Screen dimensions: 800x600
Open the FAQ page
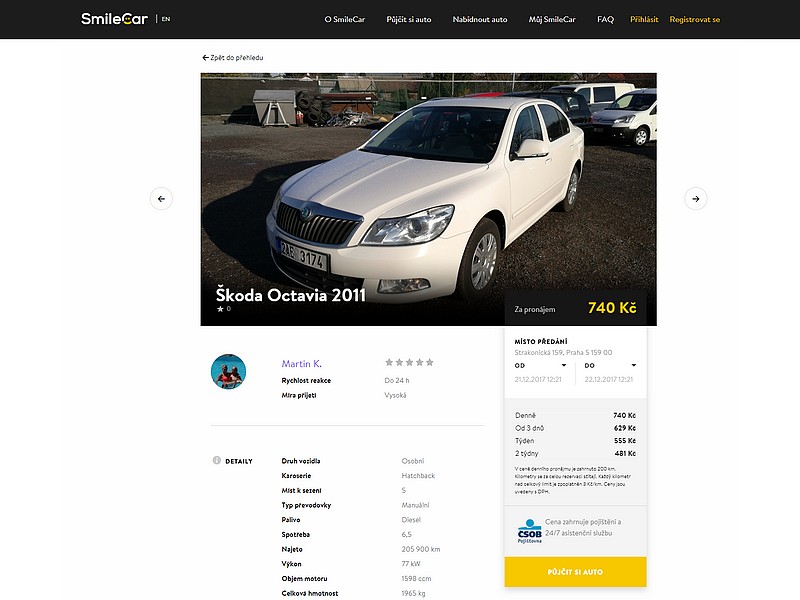[x=605, y=19]
